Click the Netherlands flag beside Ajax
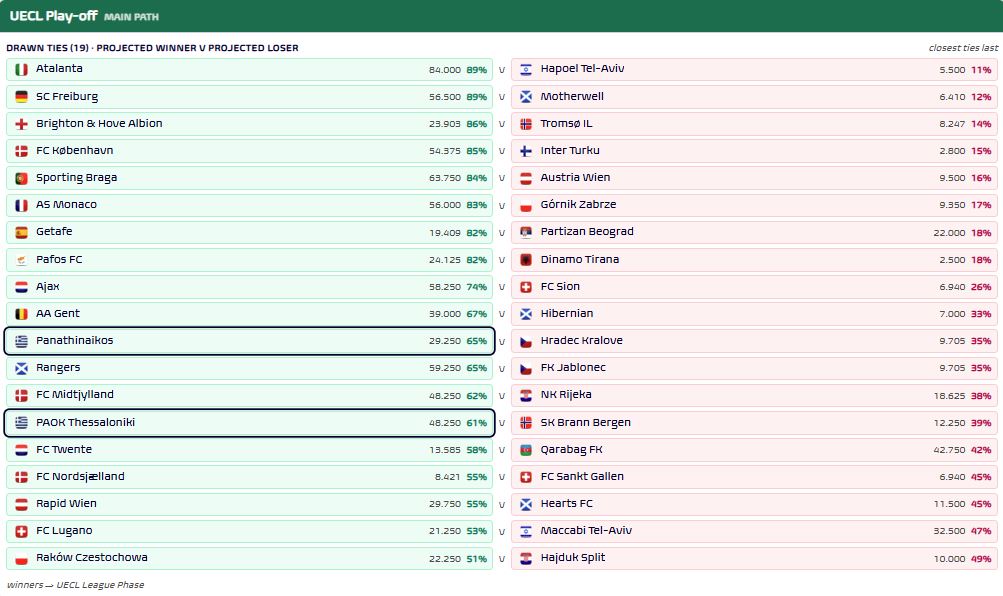Viewport: 1003px width, 596px height. pos(21,287)
